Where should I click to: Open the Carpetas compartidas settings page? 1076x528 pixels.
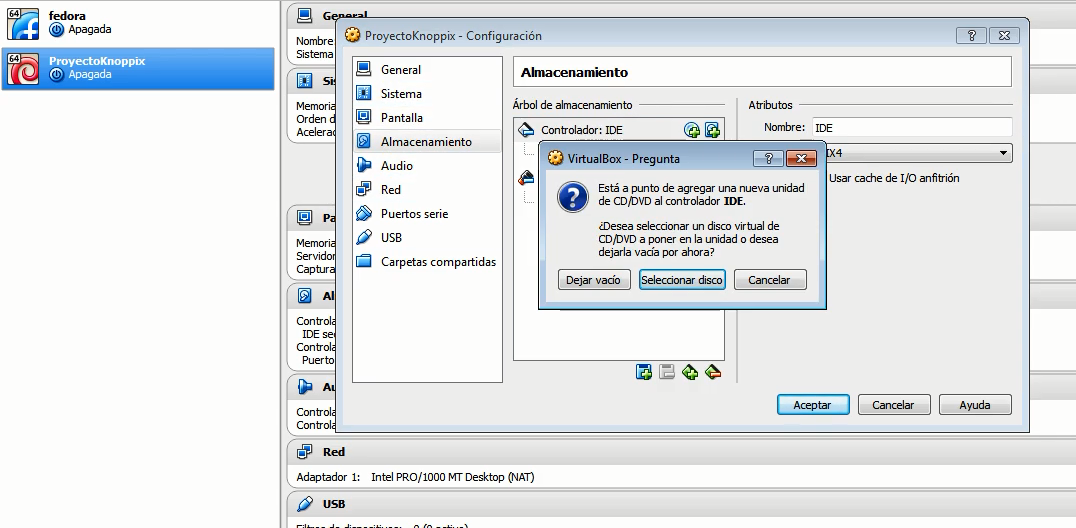click(428, 262)
